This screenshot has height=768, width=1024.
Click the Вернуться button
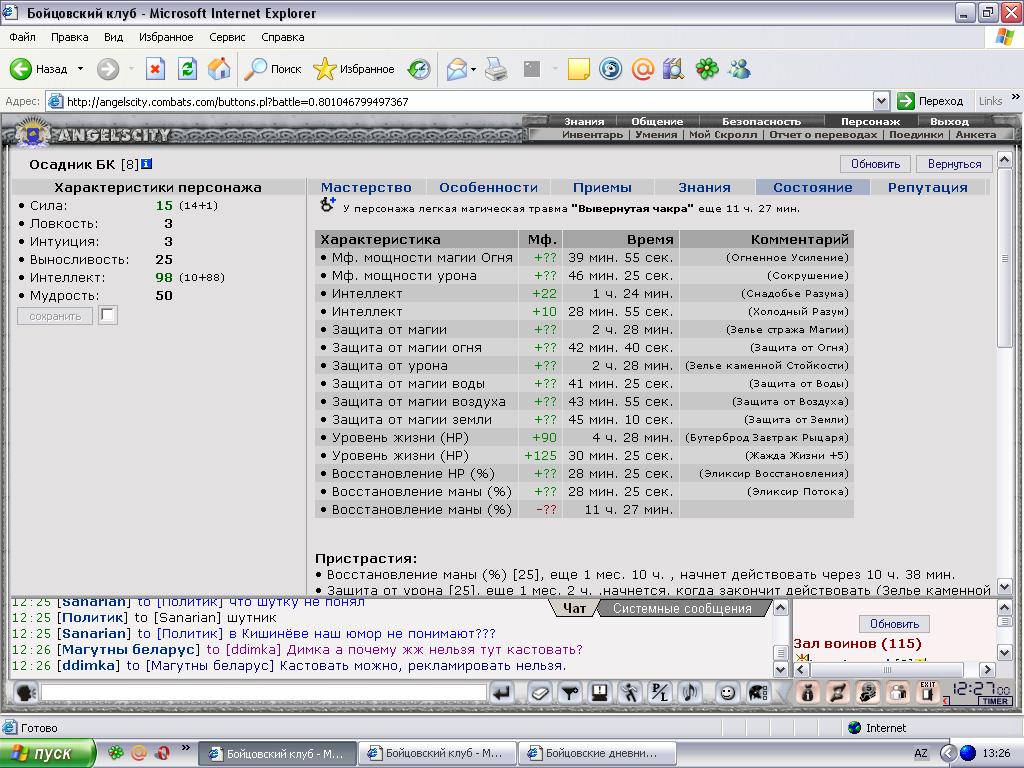[954, 164]
